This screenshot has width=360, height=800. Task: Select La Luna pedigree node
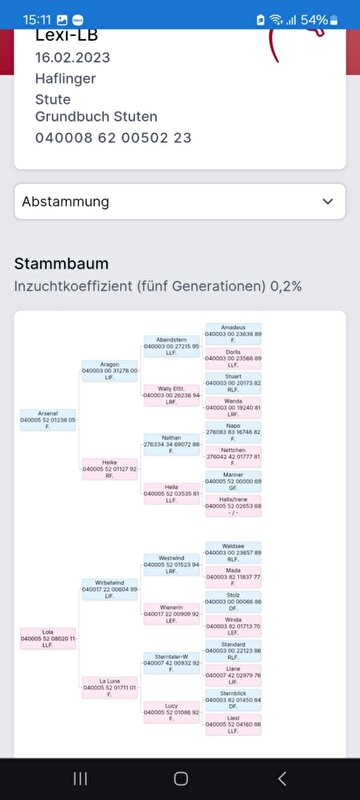pyautogui.click(x=110, y=687)
